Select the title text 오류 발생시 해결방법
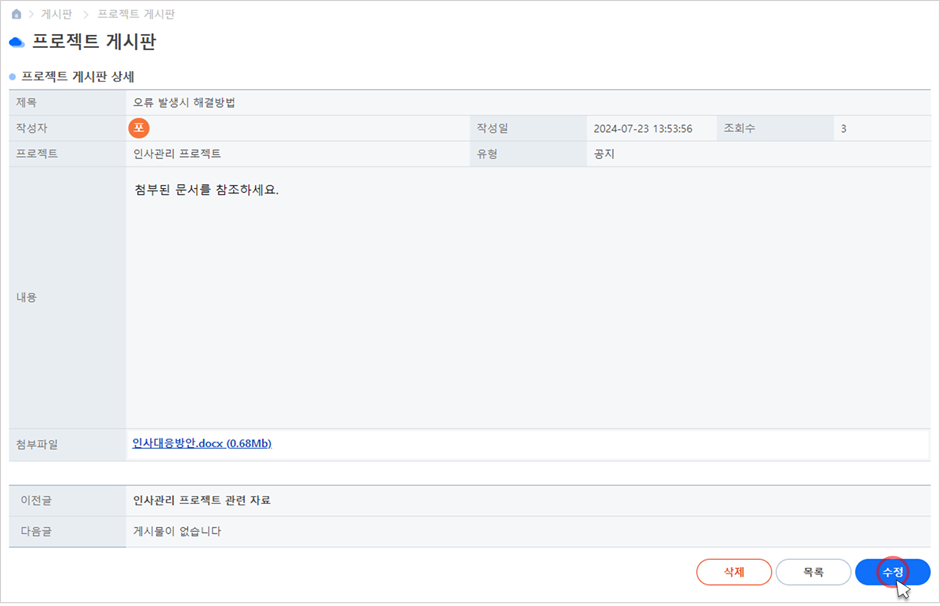Viewport: 940px width, 606px height. pyautogui.click(x=184, y=102)
